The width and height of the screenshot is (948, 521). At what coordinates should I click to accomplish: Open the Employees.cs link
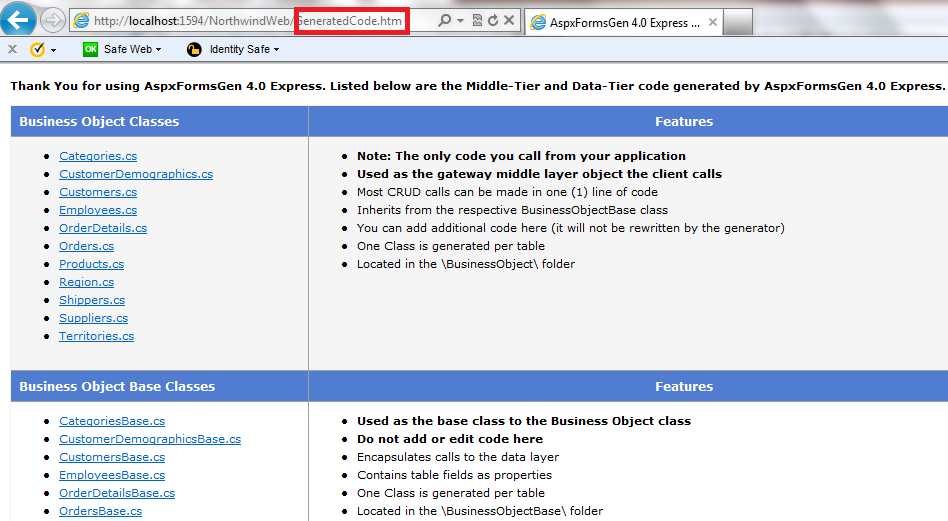tap(98, 210)
